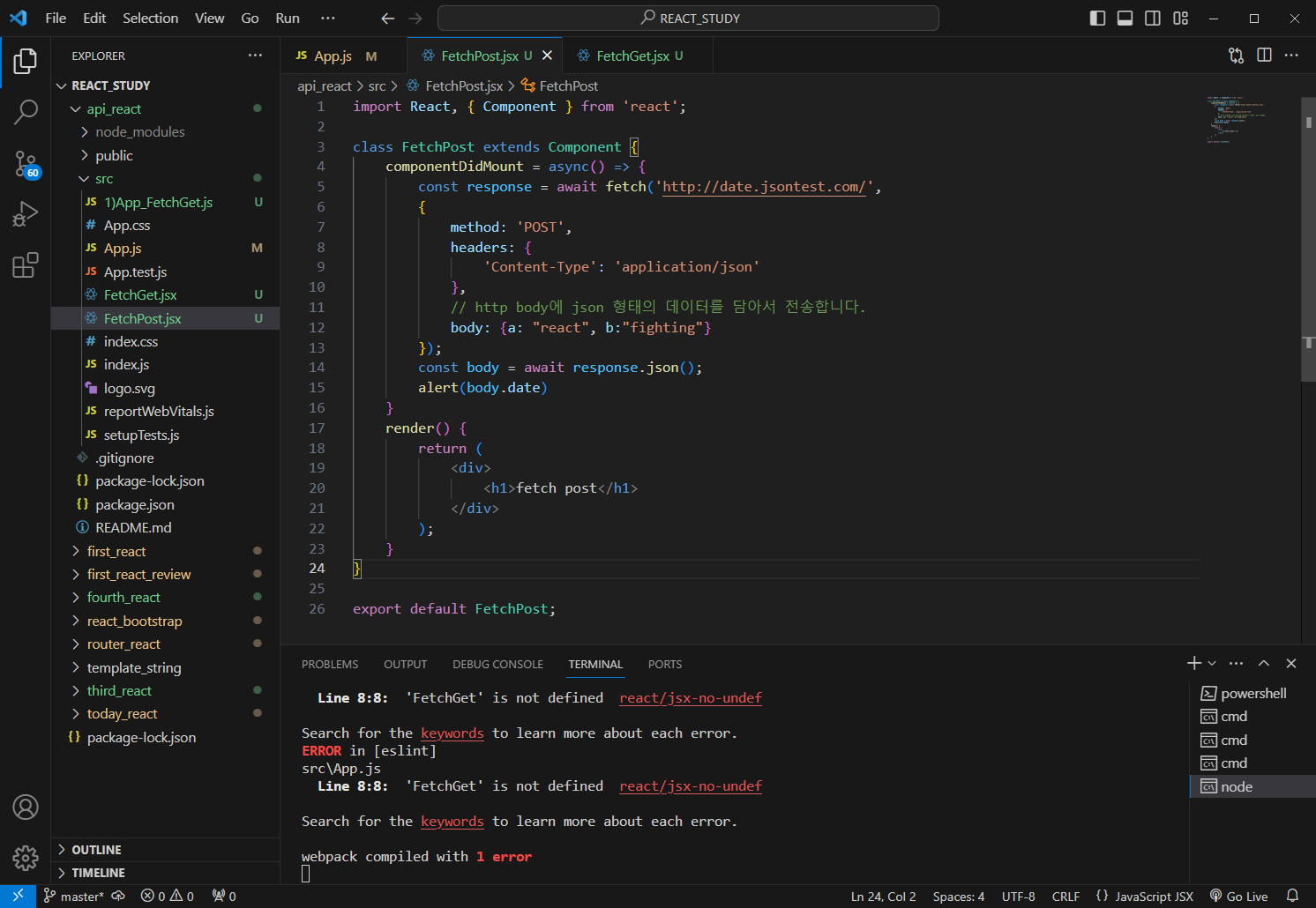The height and width of the screenshot is (908, 1316).
Task: Switch to the DEBUG CONSOLE tab
Action: (497, 664)
